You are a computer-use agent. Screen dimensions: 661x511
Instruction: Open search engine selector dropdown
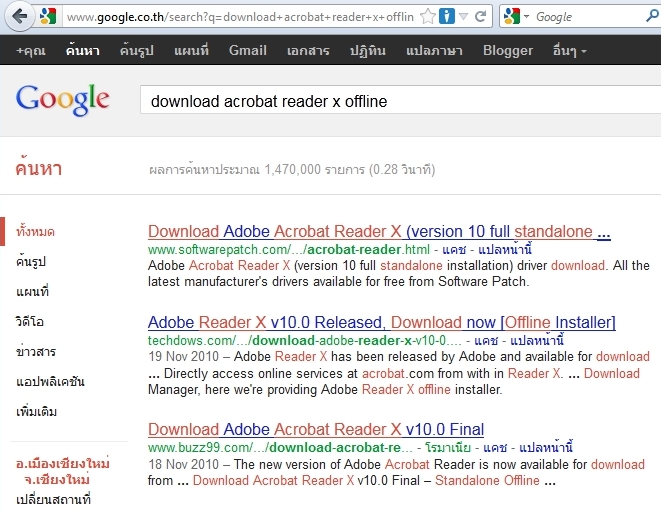526,16
